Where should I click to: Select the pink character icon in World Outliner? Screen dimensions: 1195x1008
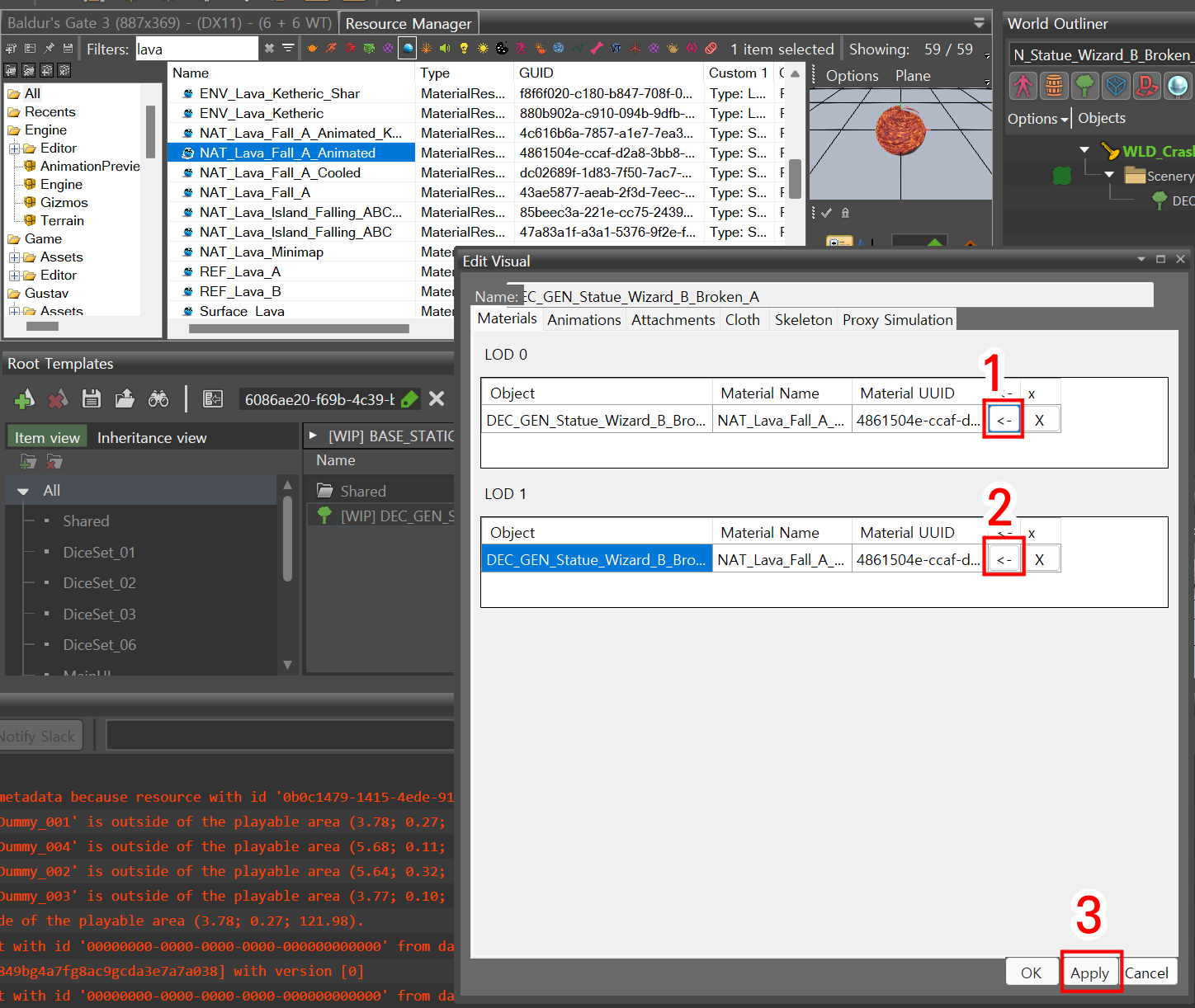(x=1023, y=85)
